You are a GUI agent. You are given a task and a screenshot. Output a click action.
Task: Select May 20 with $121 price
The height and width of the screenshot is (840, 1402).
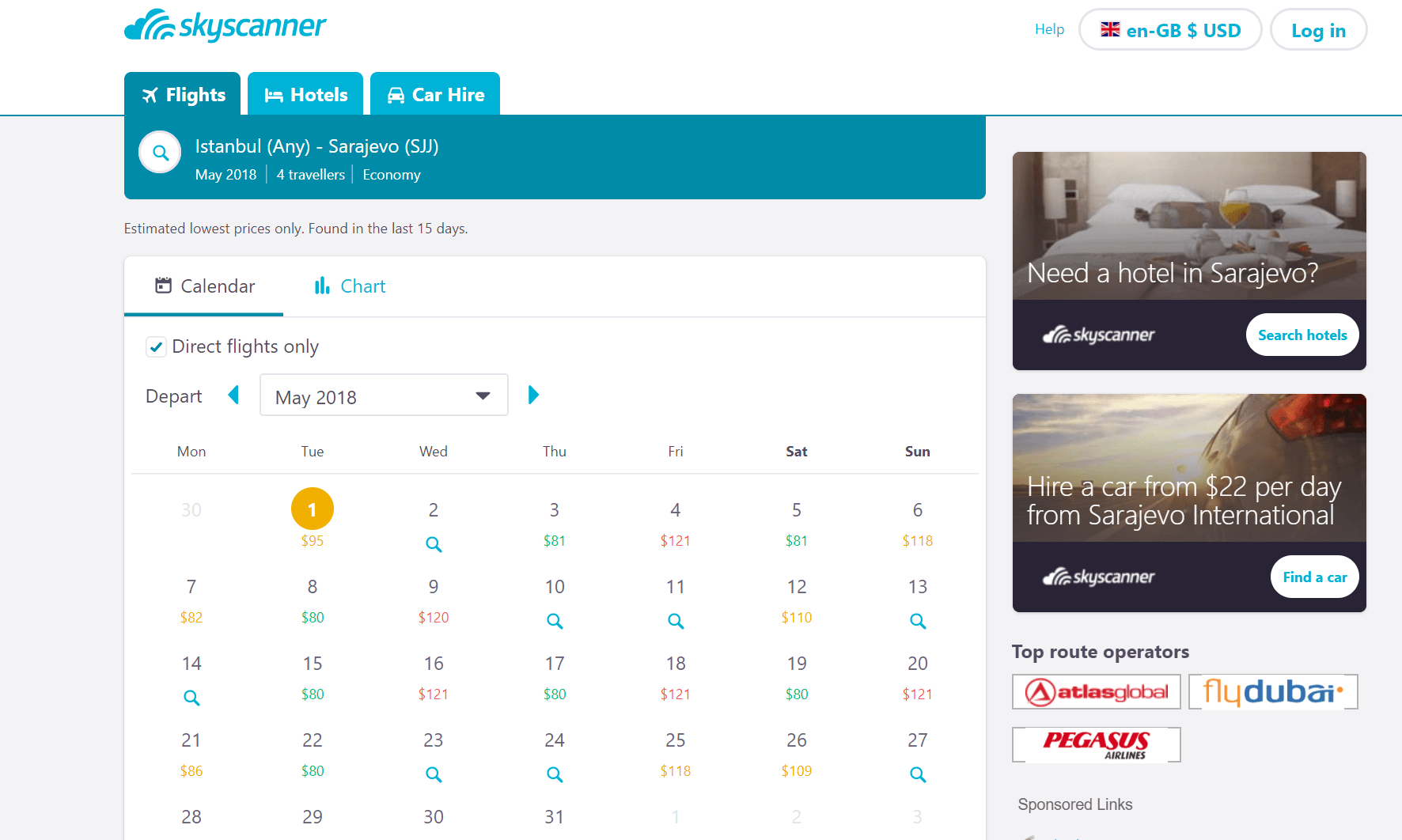(x=918, y=677)
